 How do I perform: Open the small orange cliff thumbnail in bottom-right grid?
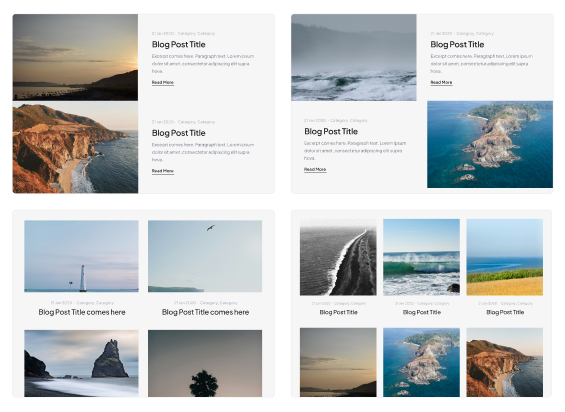pyautogui.click(x=504, y=362)
